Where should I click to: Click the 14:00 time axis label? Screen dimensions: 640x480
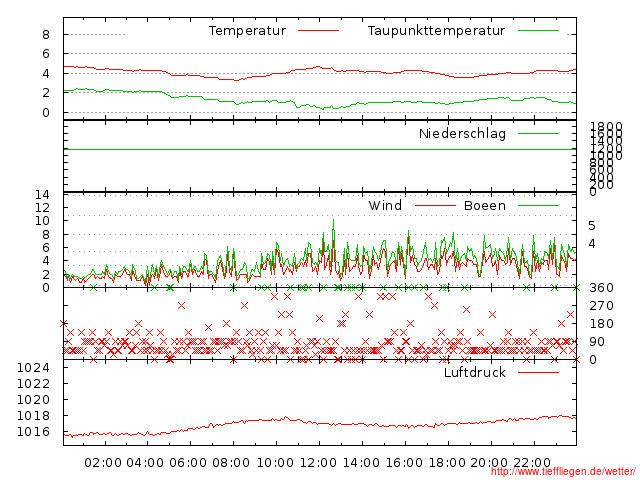coord(361,463)
